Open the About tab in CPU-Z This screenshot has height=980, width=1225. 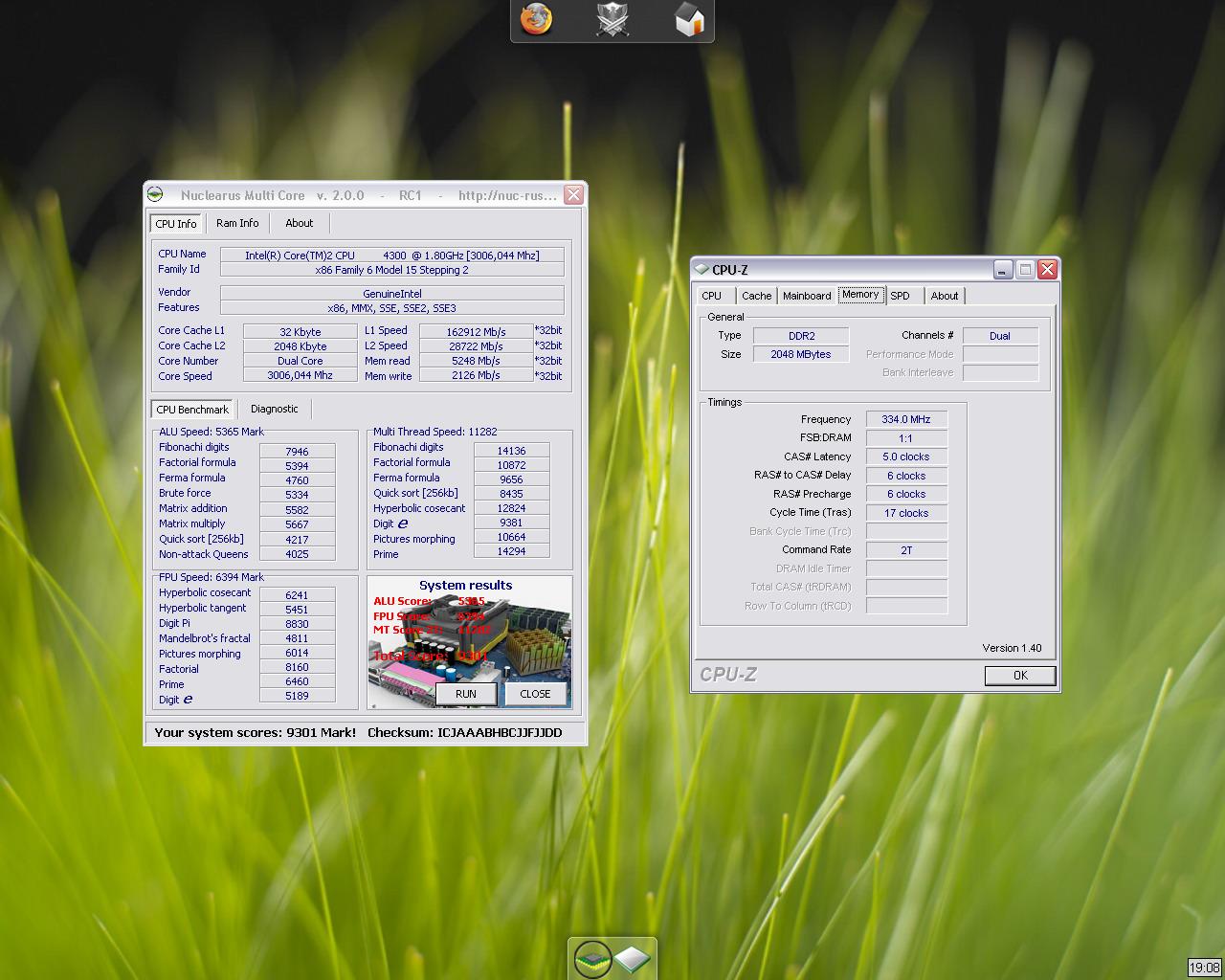tap(945, 296)
